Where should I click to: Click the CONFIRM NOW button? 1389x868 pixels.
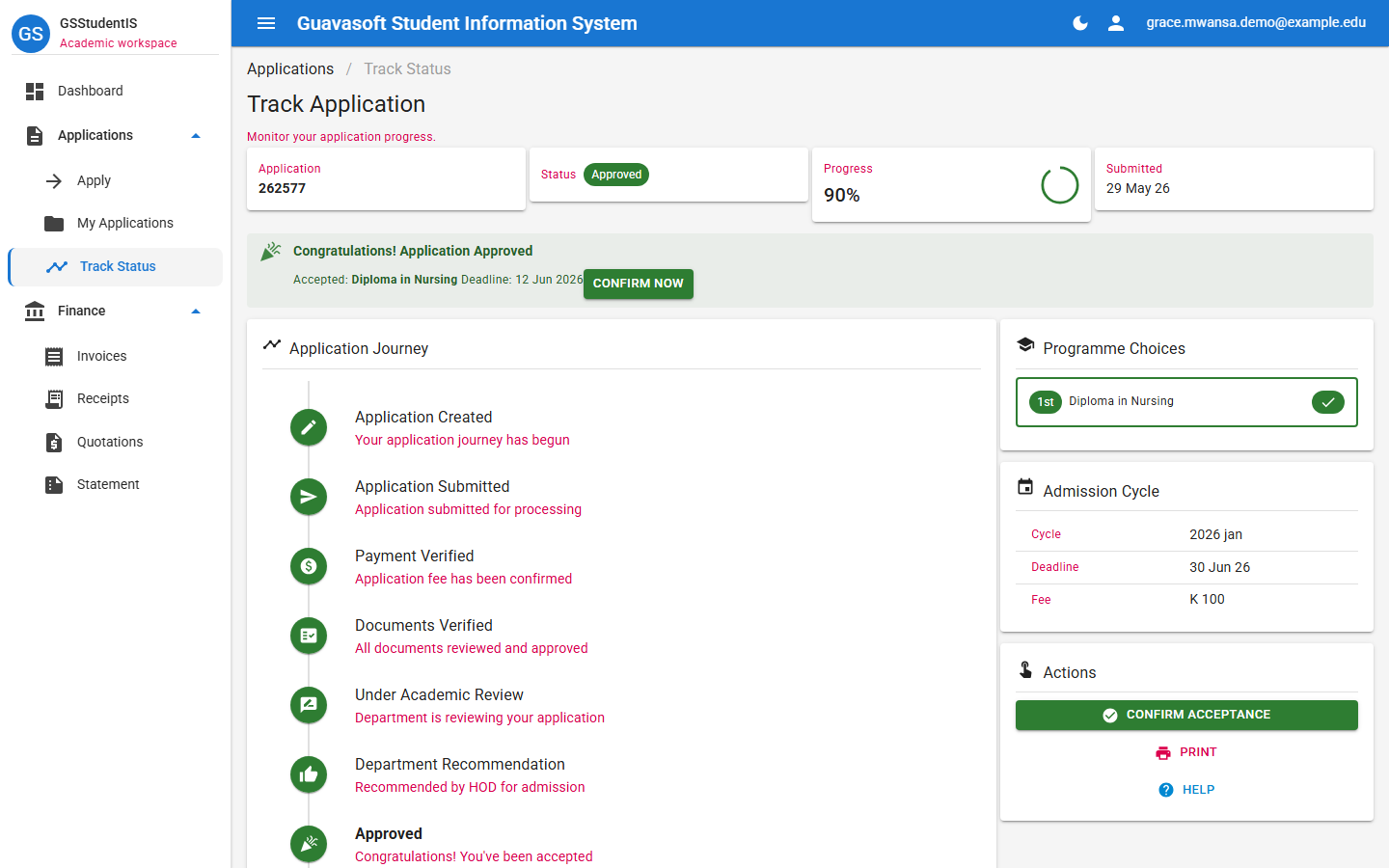click(638, 284)
